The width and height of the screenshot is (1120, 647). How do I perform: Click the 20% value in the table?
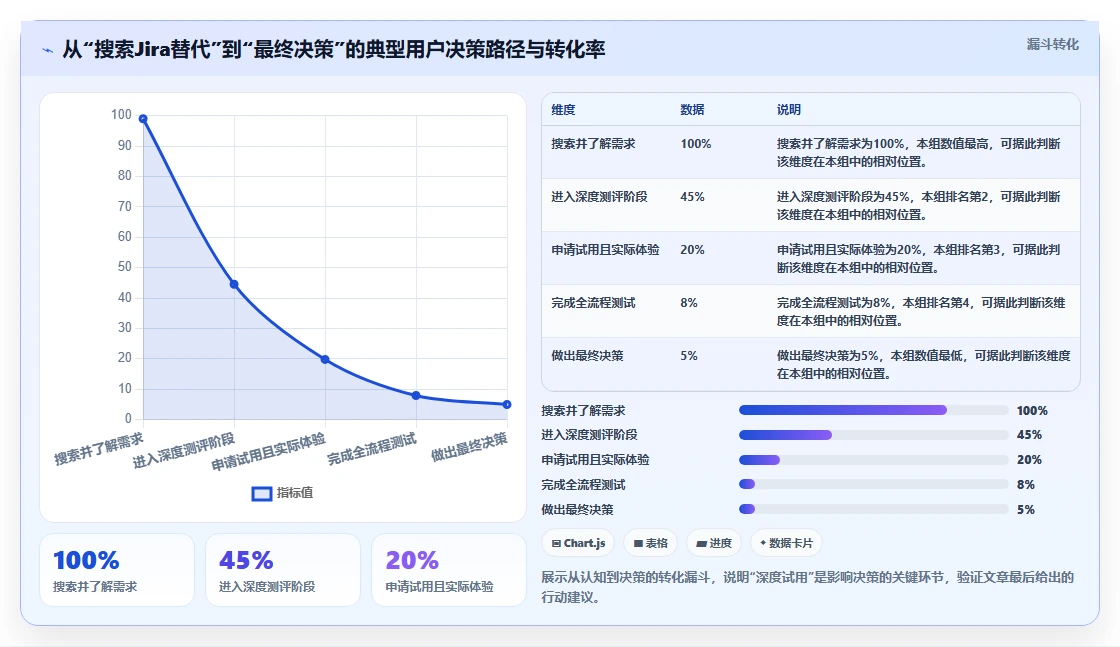click(692, 250)
